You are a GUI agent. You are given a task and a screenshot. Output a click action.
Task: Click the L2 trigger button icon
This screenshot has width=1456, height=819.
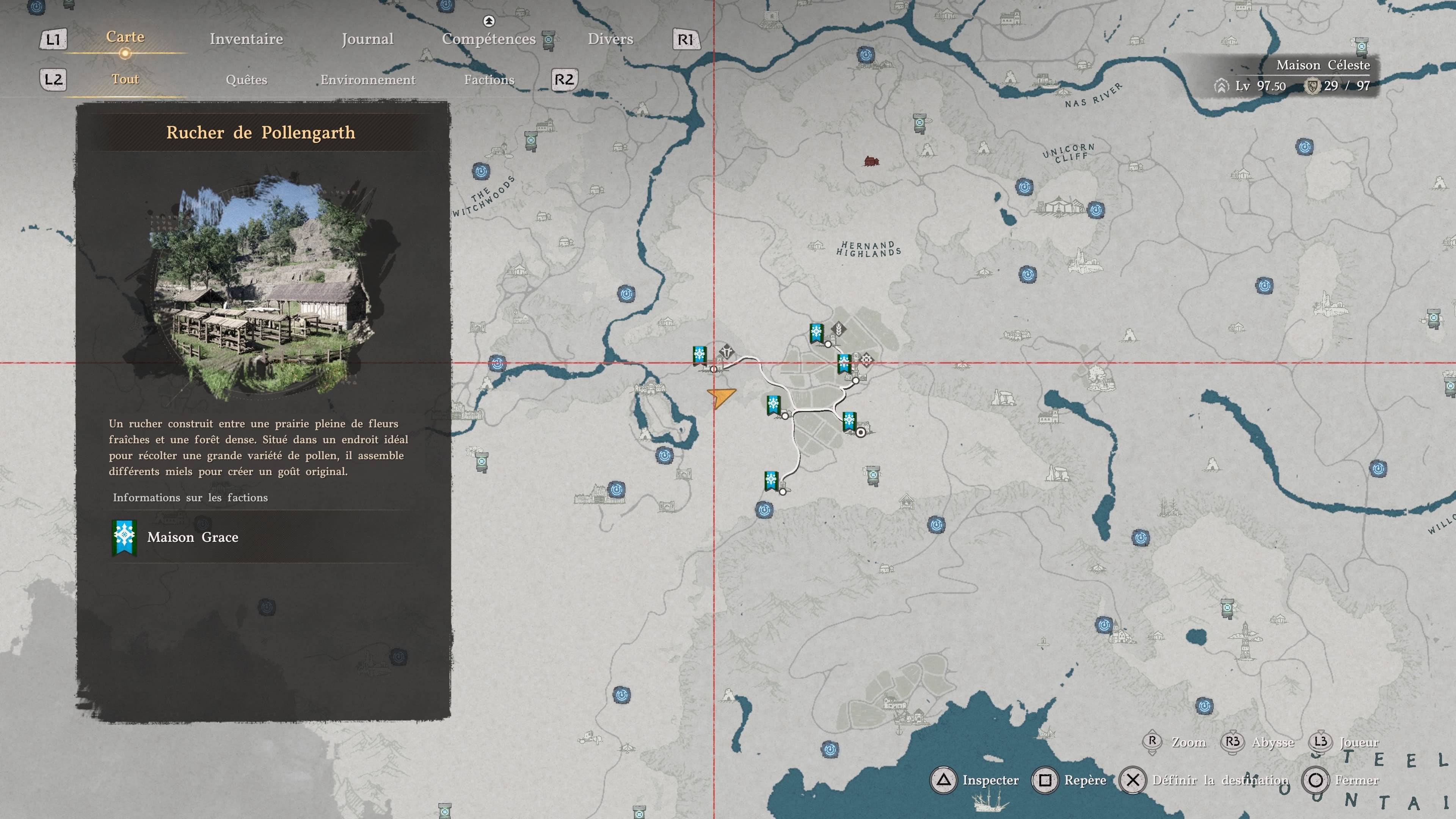[53, 80]
